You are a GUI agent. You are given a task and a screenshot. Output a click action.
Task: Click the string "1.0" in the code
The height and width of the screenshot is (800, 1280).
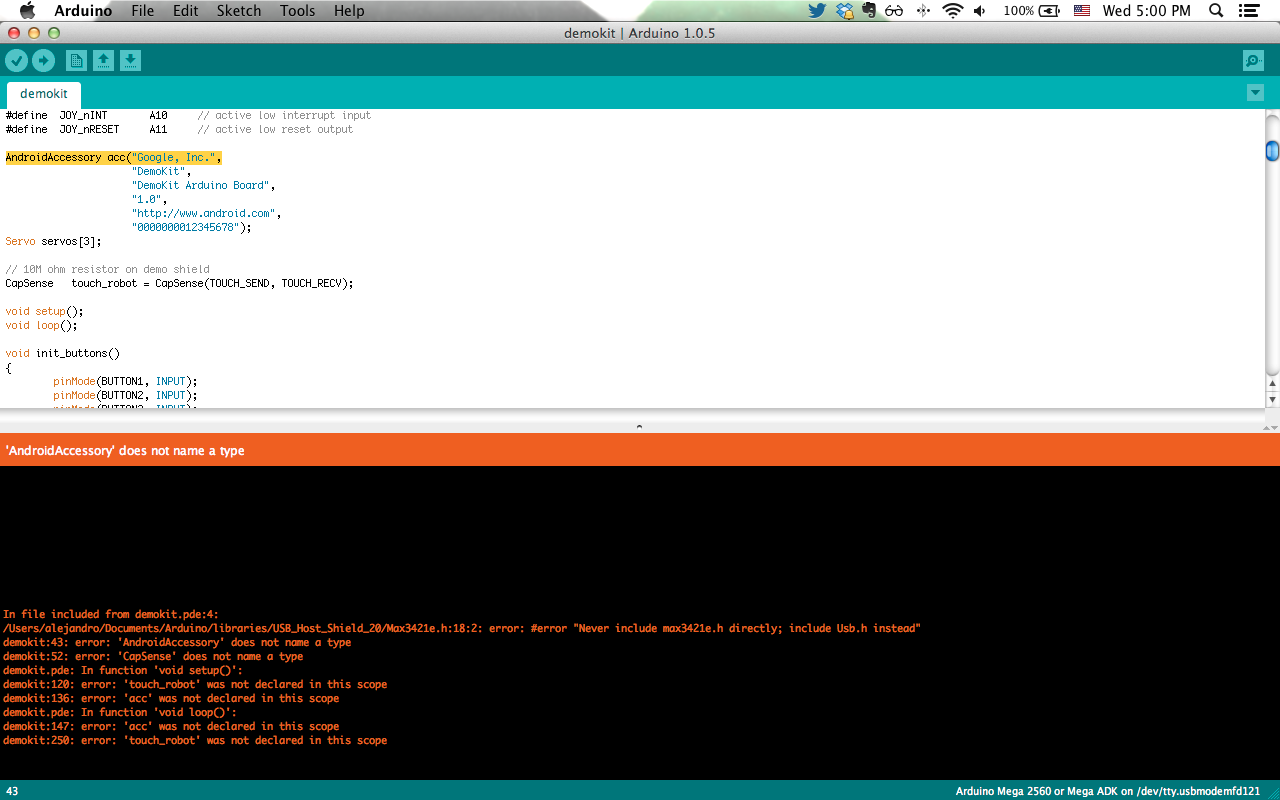tap(146, 200)
